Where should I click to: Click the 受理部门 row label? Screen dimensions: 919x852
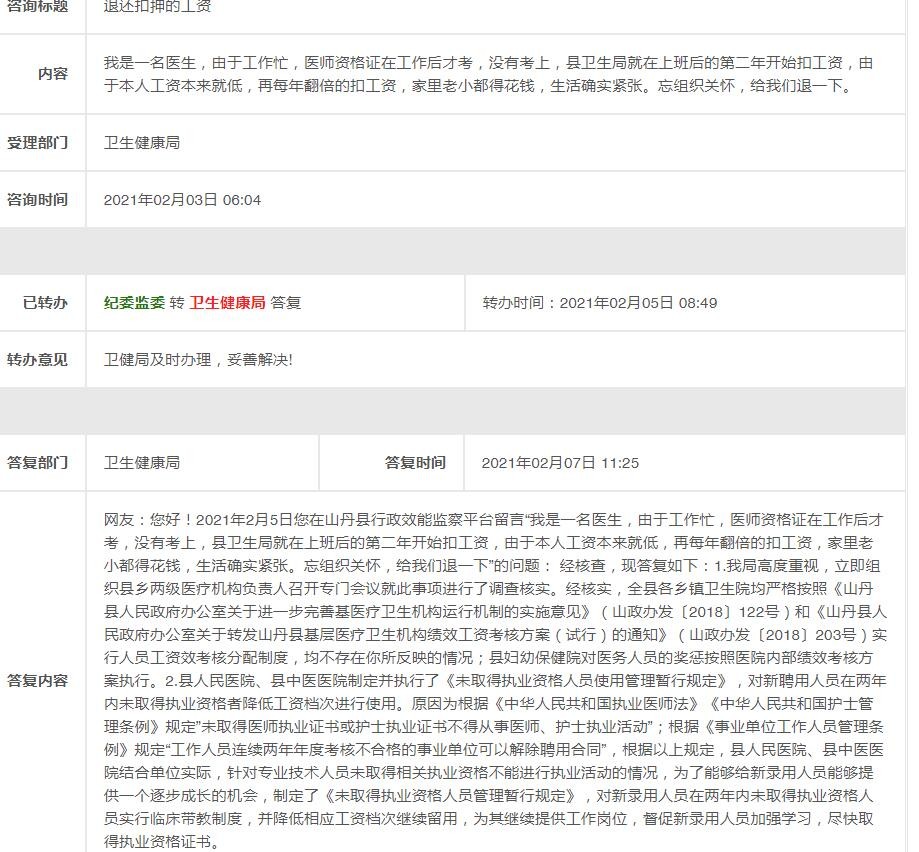(38, 143)
